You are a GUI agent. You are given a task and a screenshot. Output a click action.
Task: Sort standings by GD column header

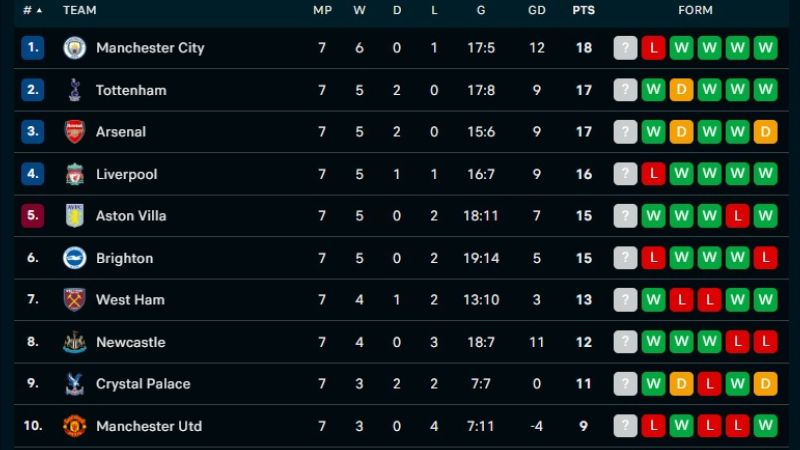[537, 10]
